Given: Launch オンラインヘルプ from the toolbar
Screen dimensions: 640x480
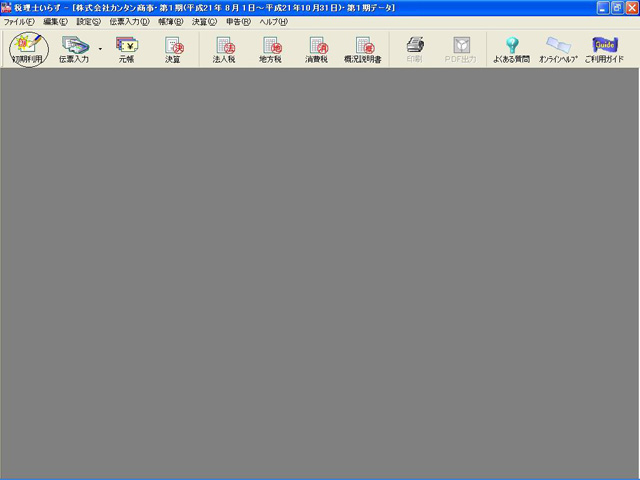Looking at the screenshot, I should click(558, 47).
